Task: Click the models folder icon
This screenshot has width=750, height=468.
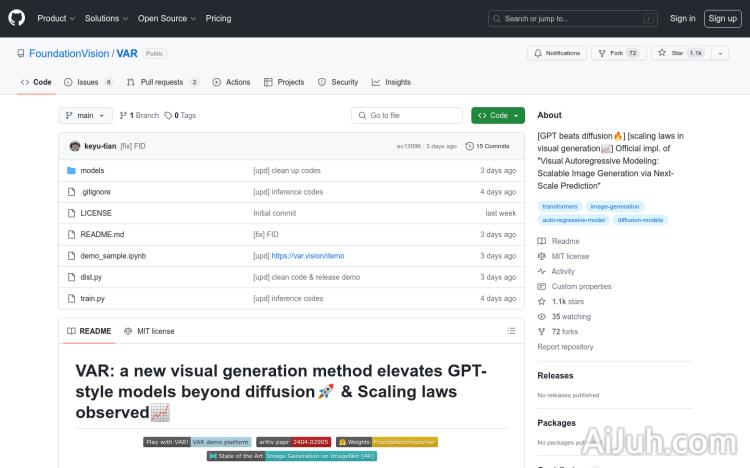Action: coord(71,171)
